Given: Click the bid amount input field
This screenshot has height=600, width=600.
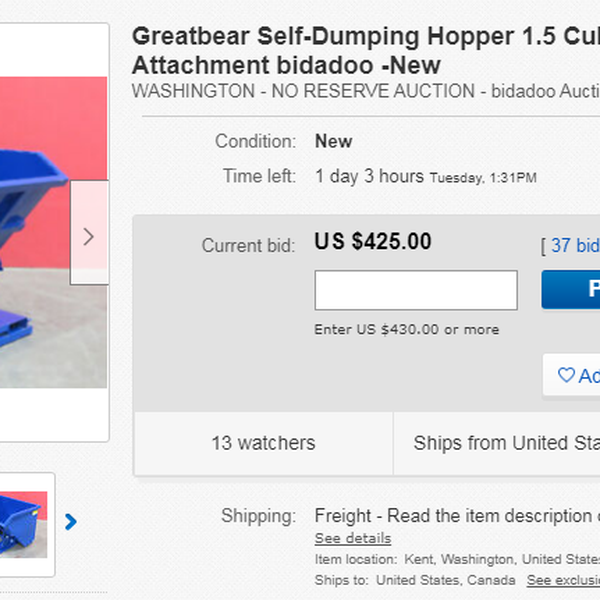Looking at the screenshot, I should coord(416,290).
